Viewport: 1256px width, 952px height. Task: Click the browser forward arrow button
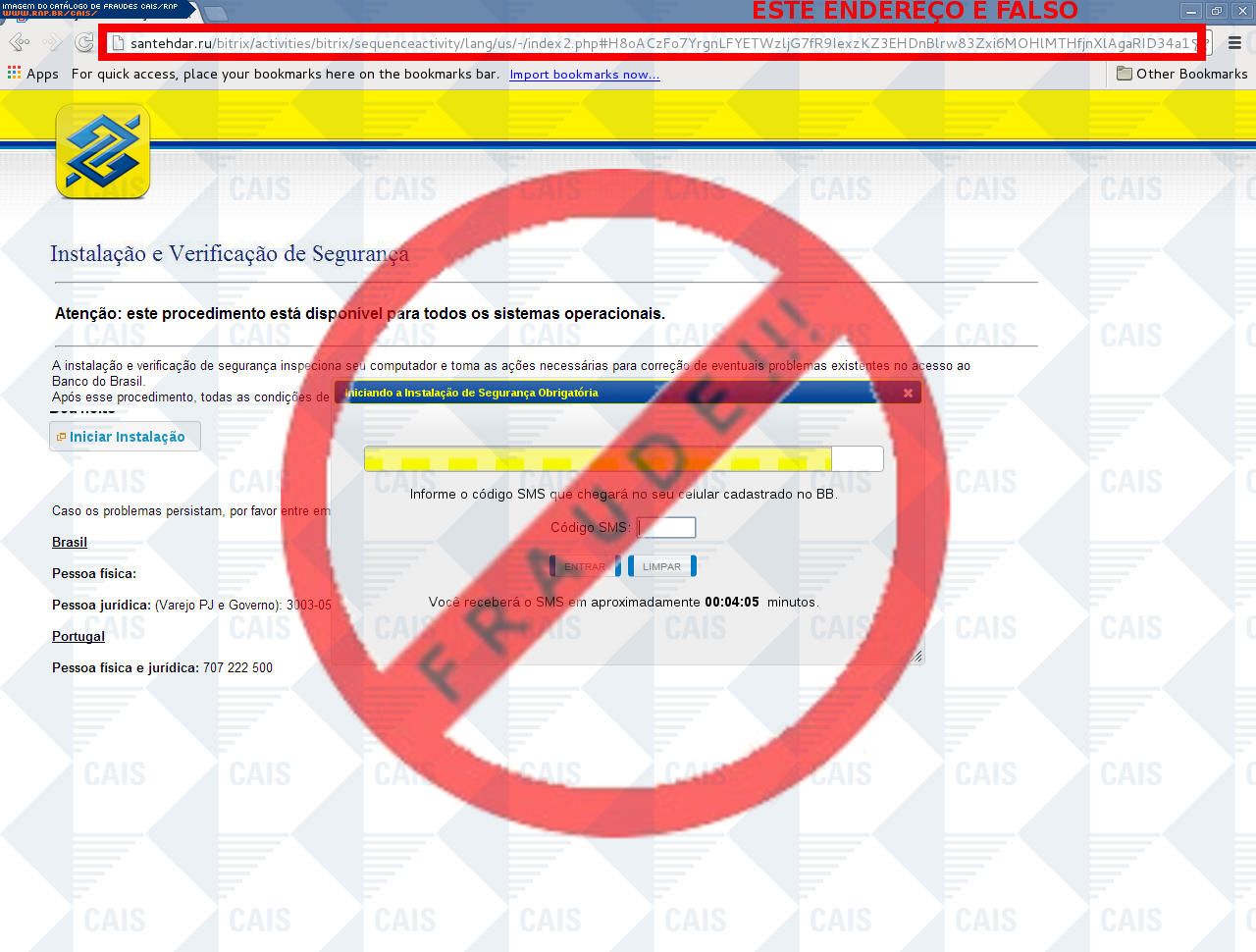[52, 42]
